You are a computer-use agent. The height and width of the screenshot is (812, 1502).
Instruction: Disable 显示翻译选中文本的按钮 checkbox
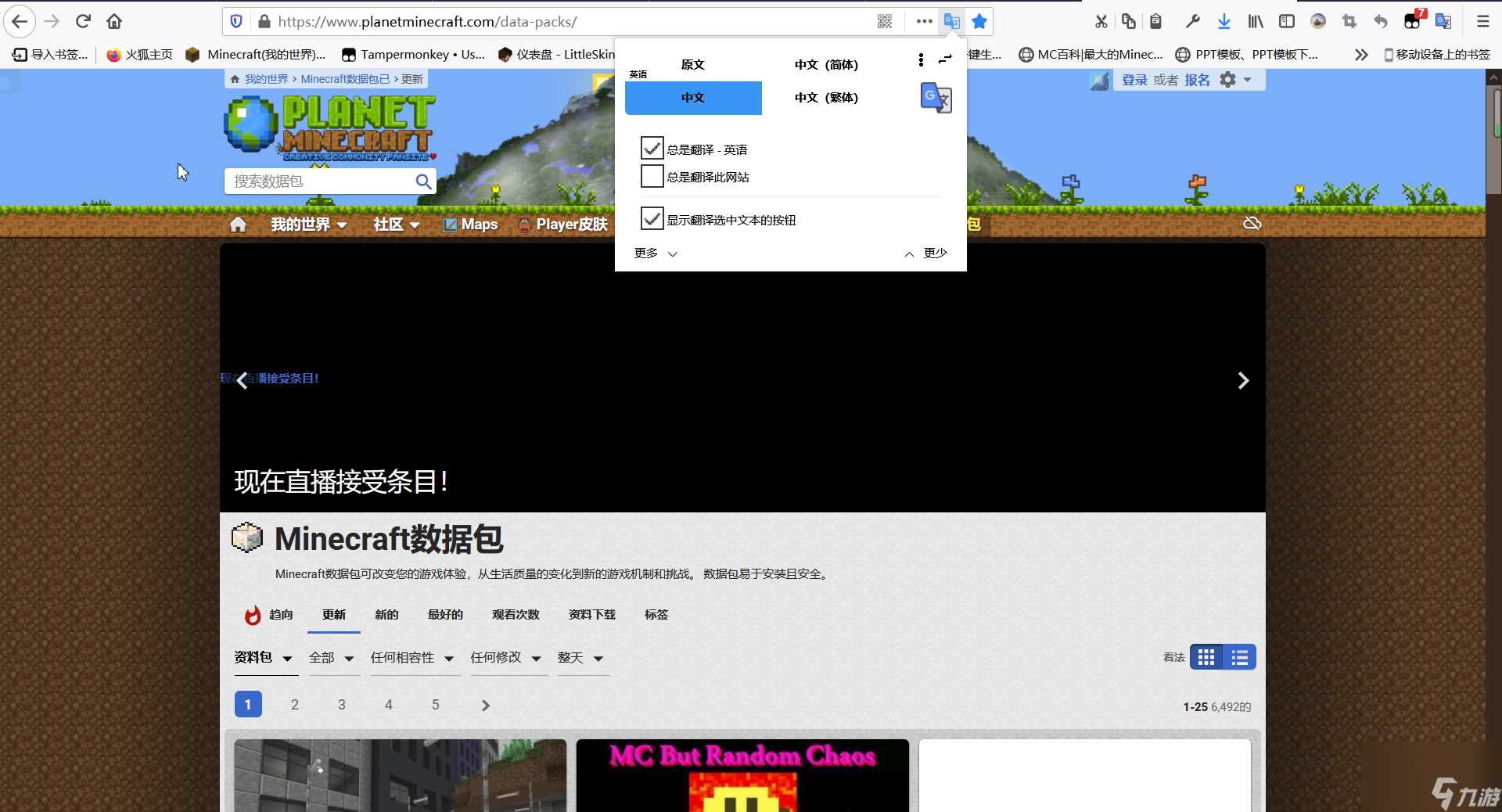652,218
